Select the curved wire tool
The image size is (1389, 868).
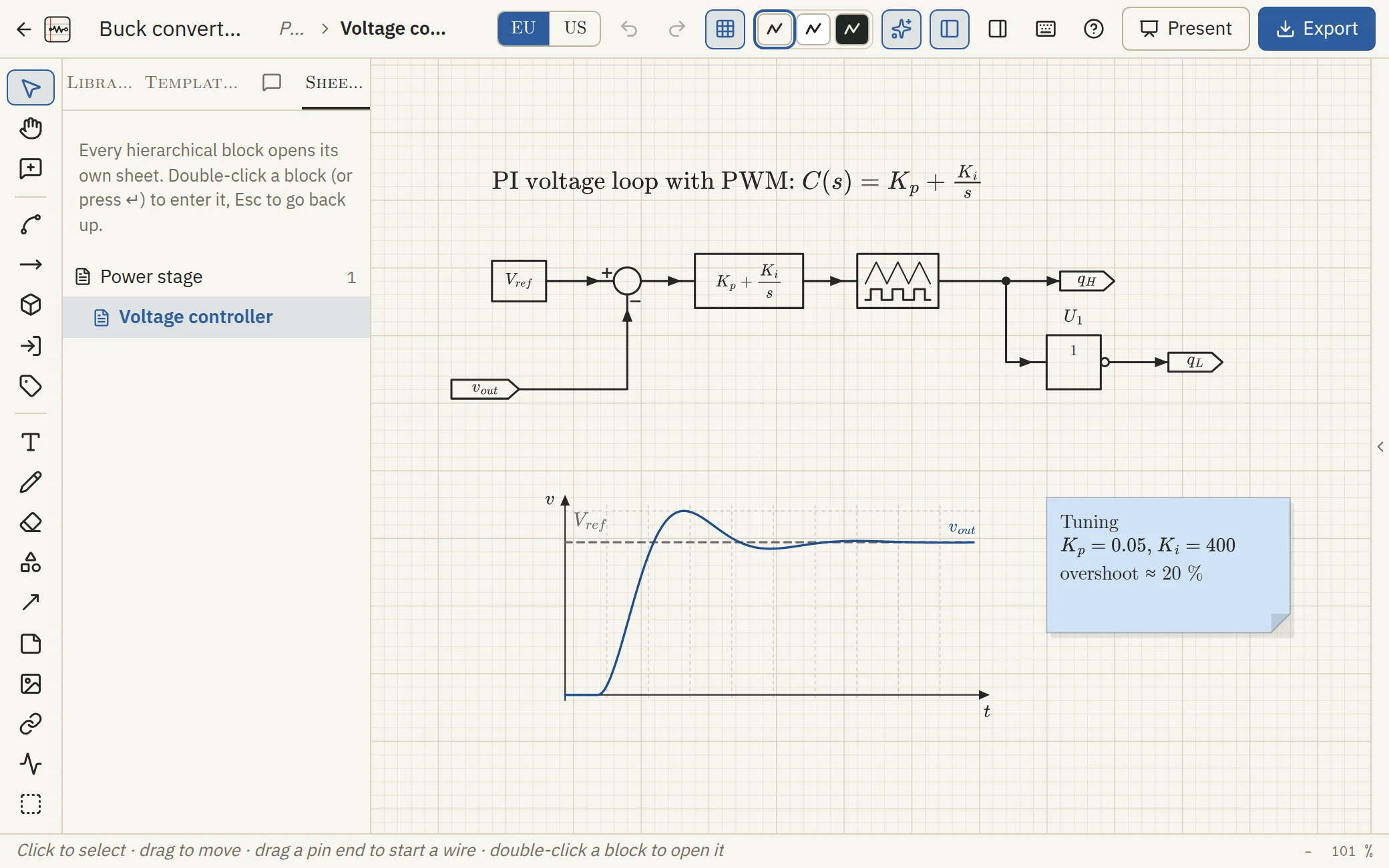click(x=31, y=225)
